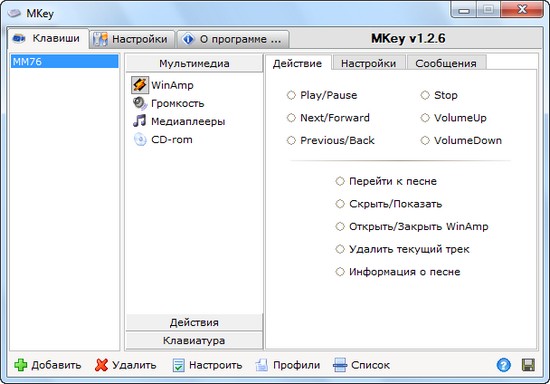Select the WinAmp icon in Мультимедиа list
550x384 pixels.
tap(140, 85)
